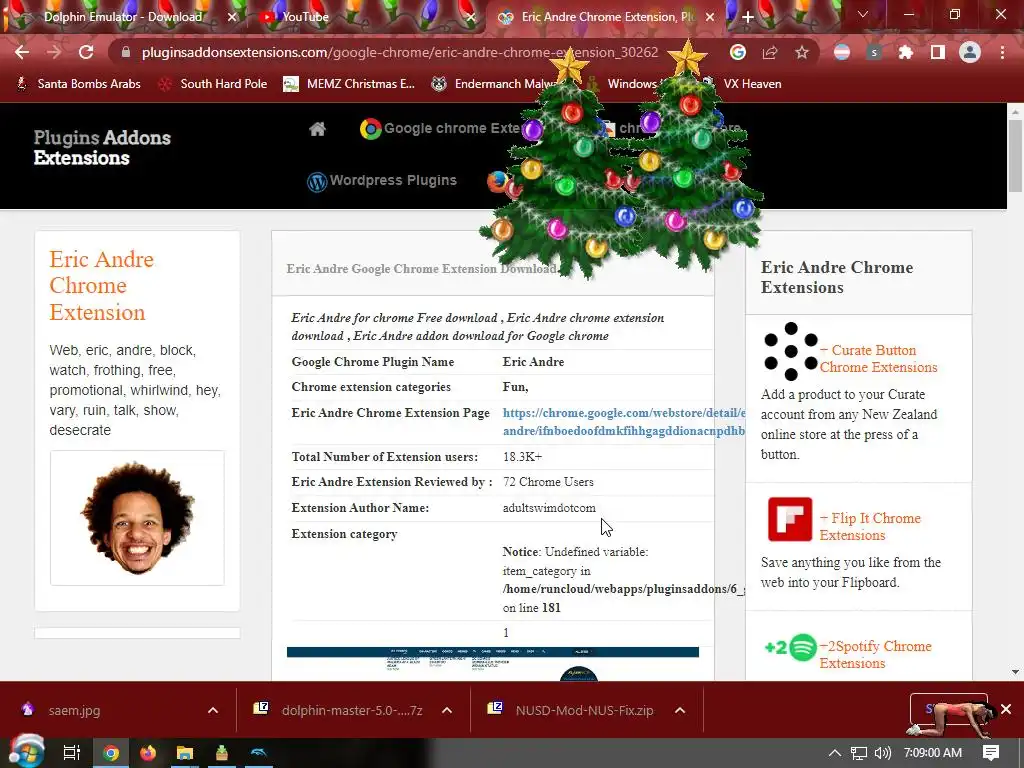Open the Dolphin emulator taskbar icon
Viewport: 1024px width, 768px height.
259,753
